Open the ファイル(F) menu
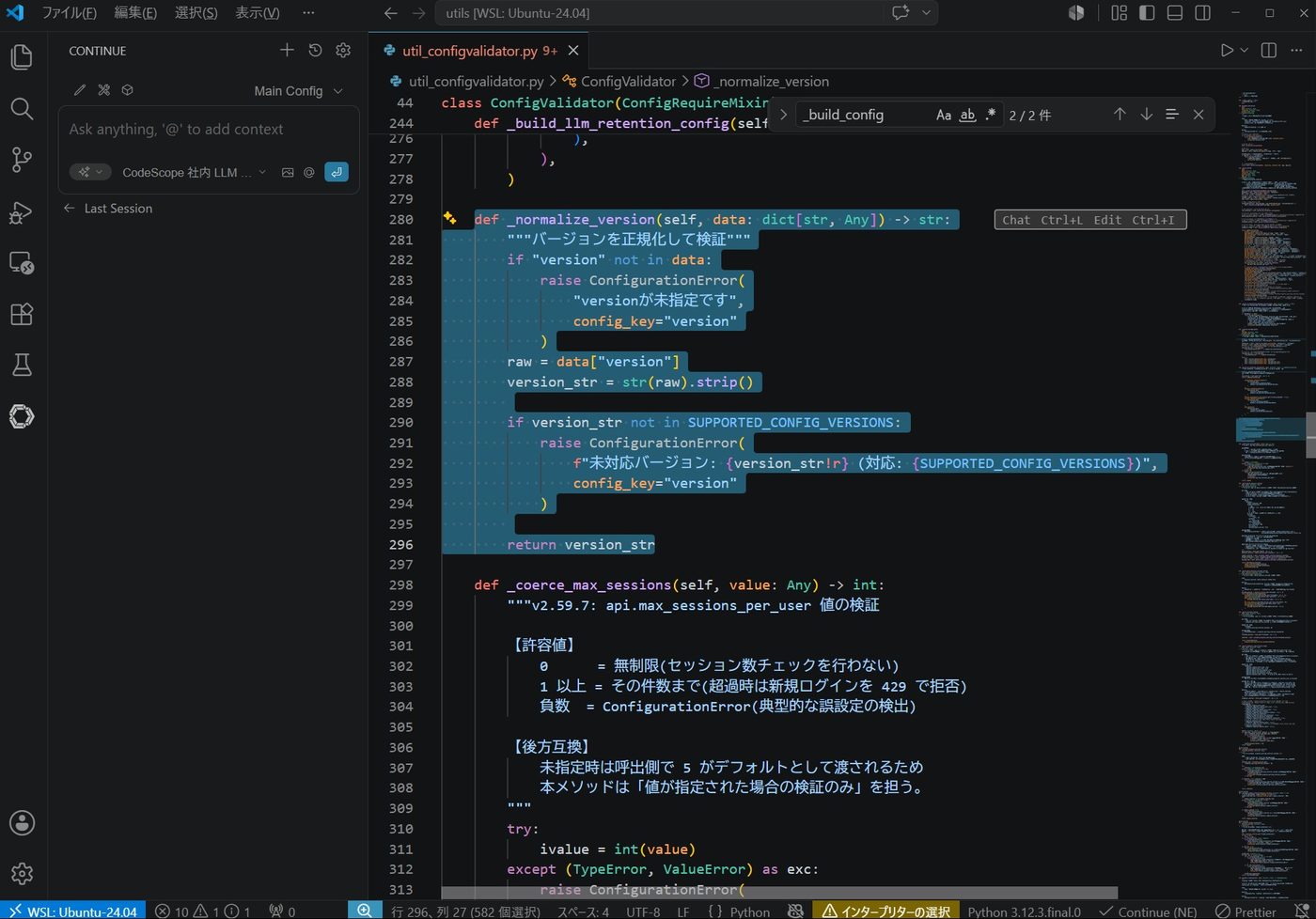The height and width of the screenshot is (919, 1316). (x=69, y=13)
